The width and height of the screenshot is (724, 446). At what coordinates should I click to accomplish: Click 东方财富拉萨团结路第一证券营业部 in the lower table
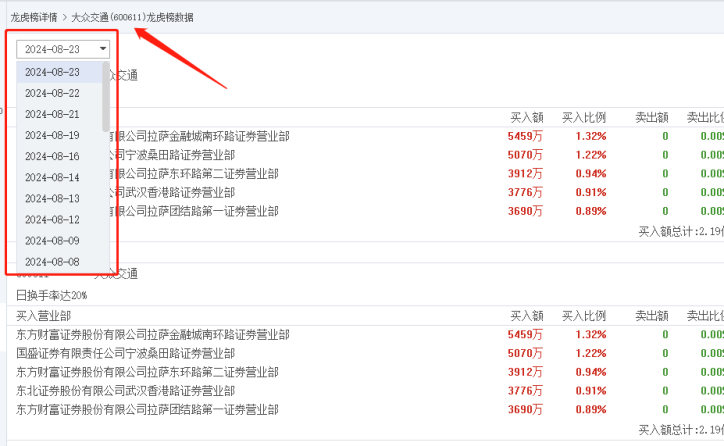pos(147,410)
